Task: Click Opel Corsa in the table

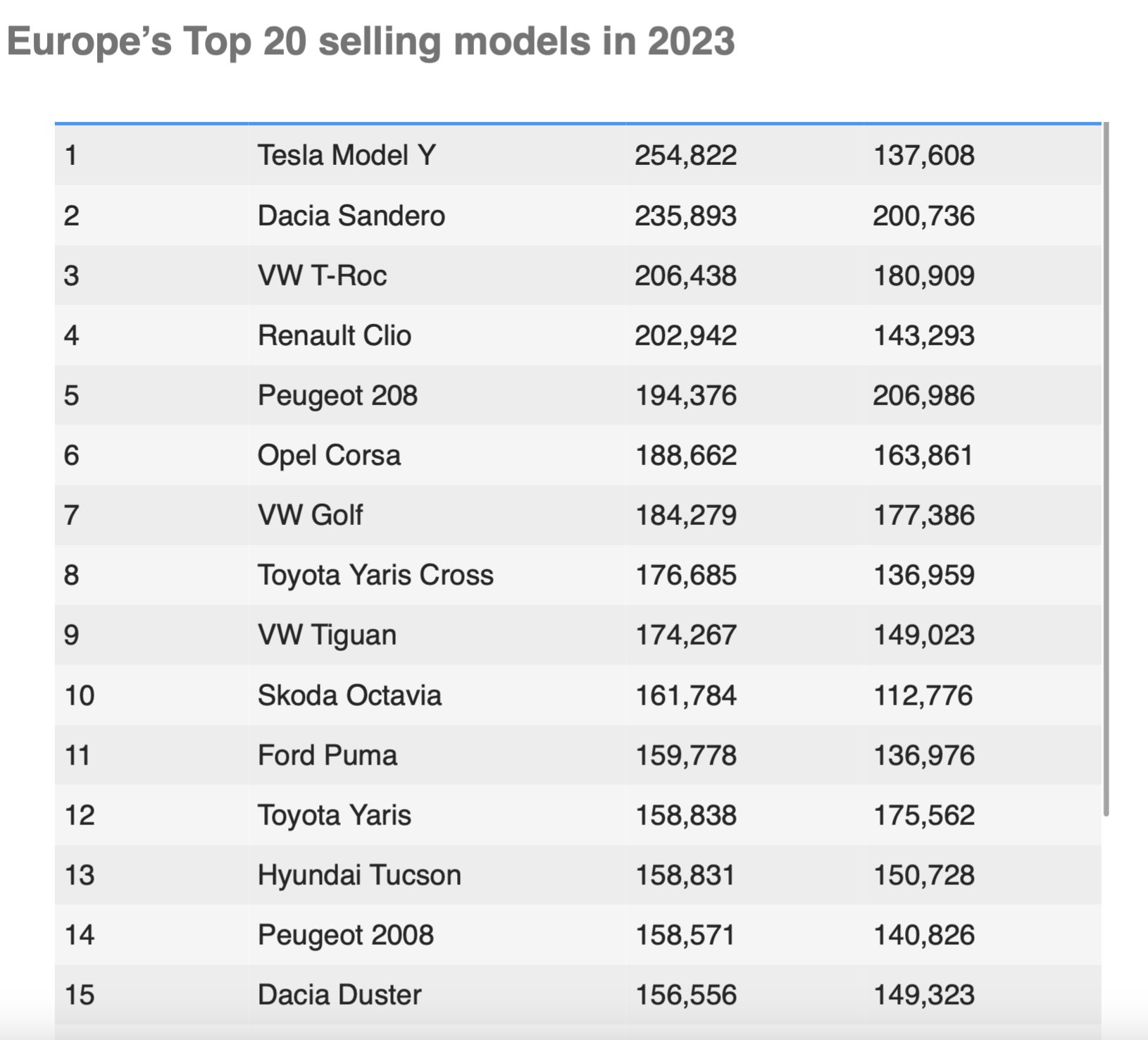Action: coord(329,455)
